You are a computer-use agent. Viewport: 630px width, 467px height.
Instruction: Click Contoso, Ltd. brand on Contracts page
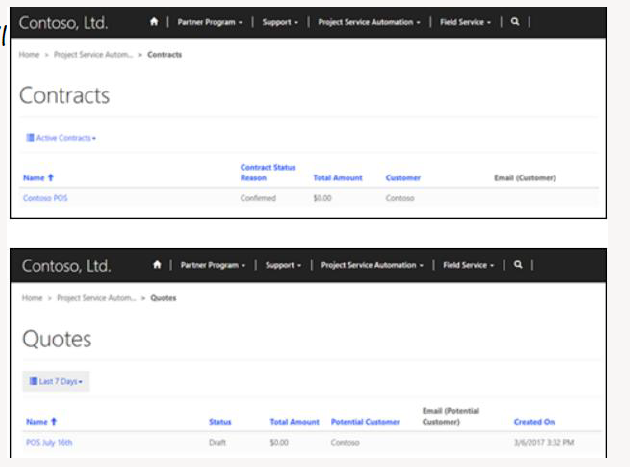point(63,23)
